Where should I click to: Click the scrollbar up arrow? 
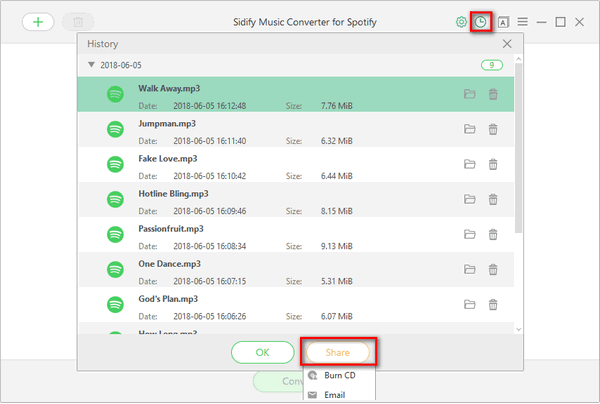518,59
